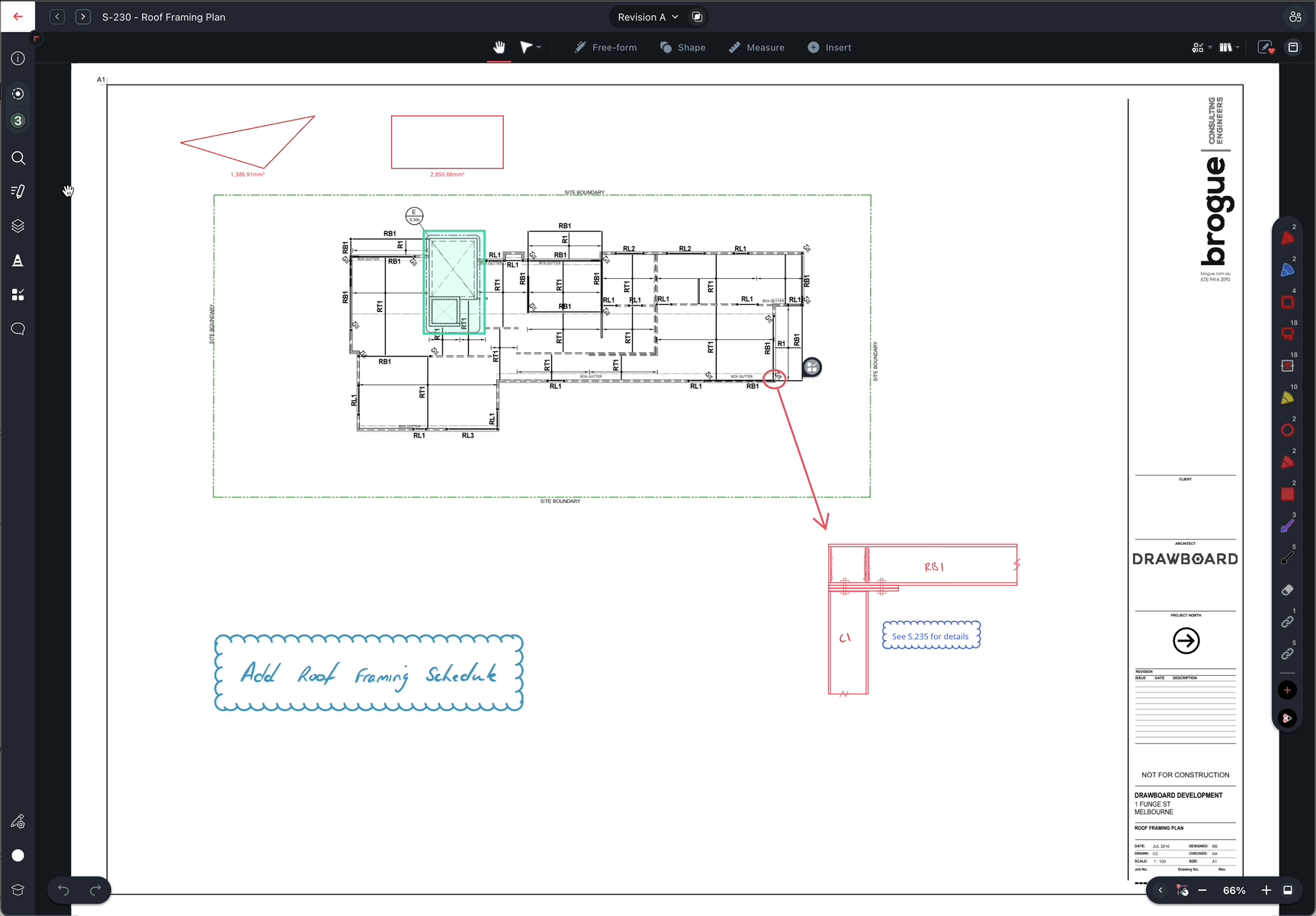Open the text tool A icon
Image resolution: width=1316 pixels, height=916 pixels.
[x=18, y=261]
